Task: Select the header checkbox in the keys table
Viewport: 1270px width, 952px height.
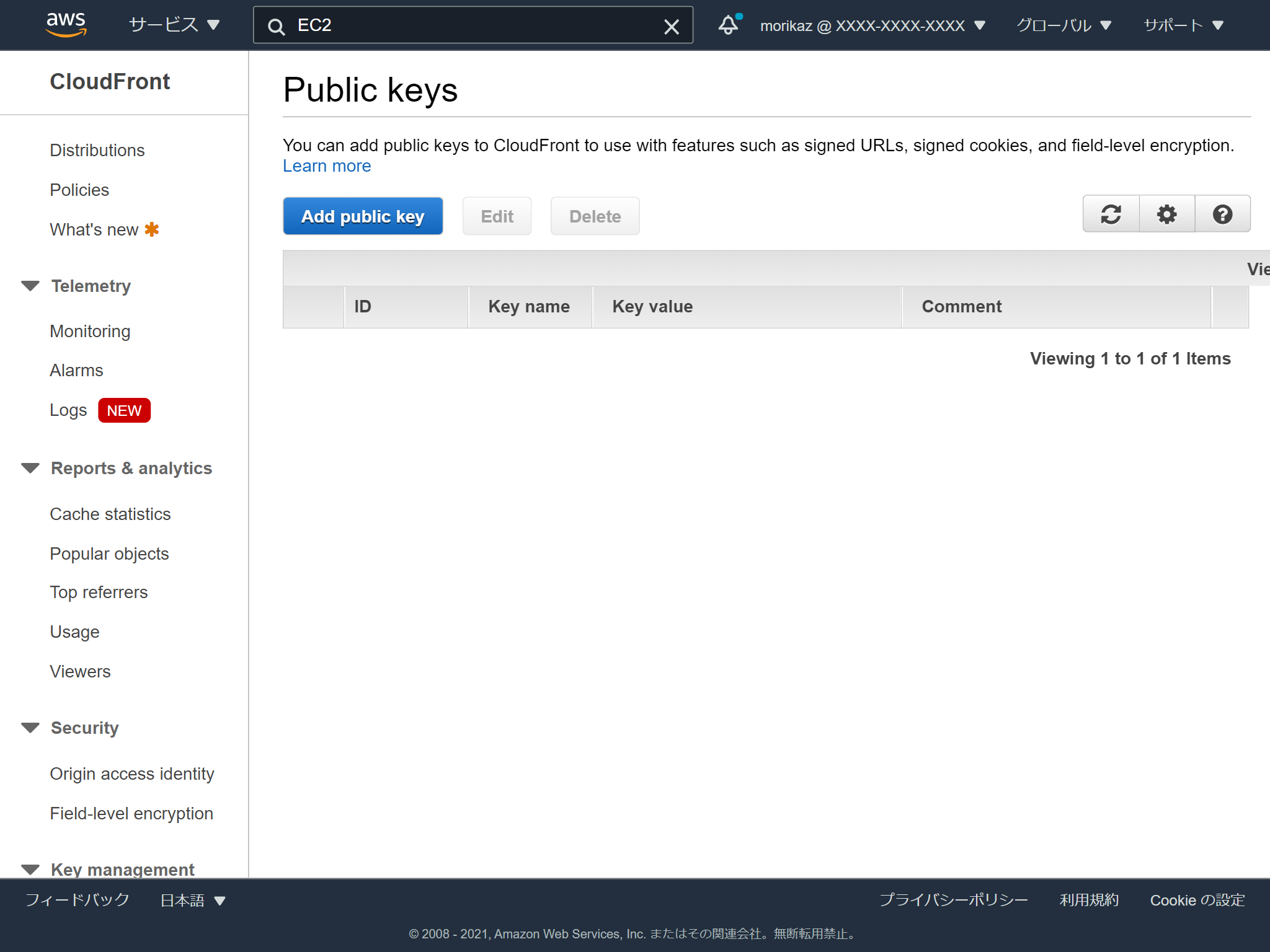Action: coord(313,306)
